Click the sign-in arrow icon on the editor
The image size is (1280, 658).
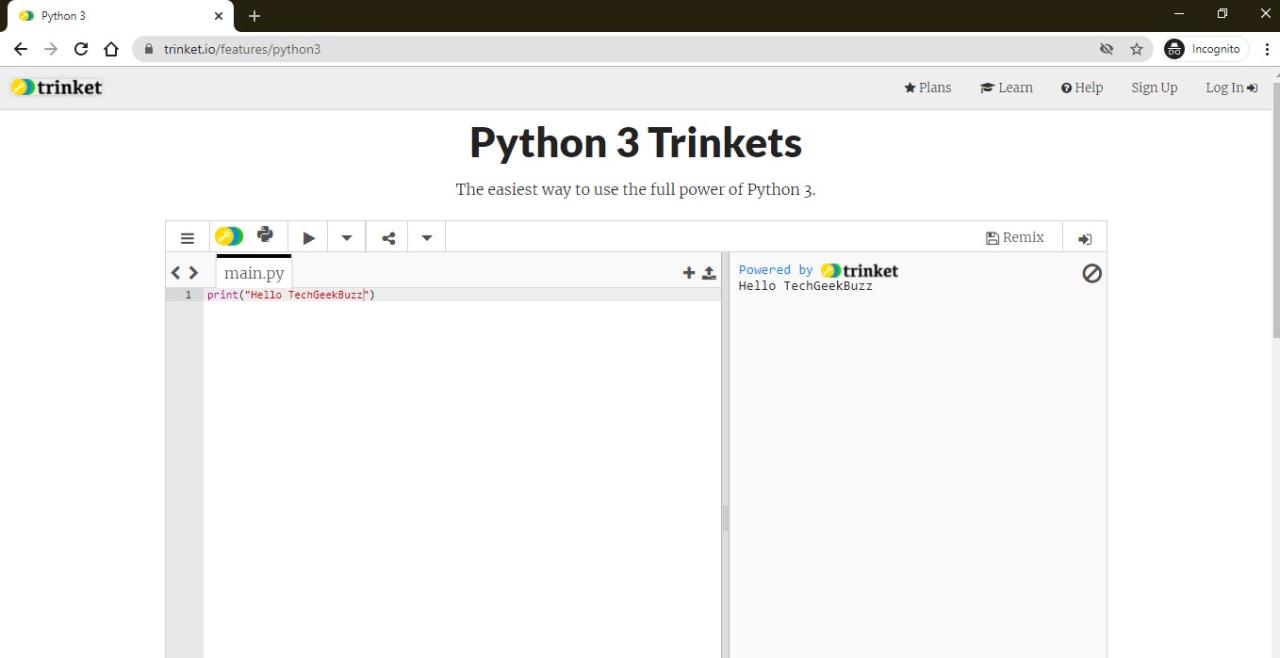click(x=1085, y=238)
